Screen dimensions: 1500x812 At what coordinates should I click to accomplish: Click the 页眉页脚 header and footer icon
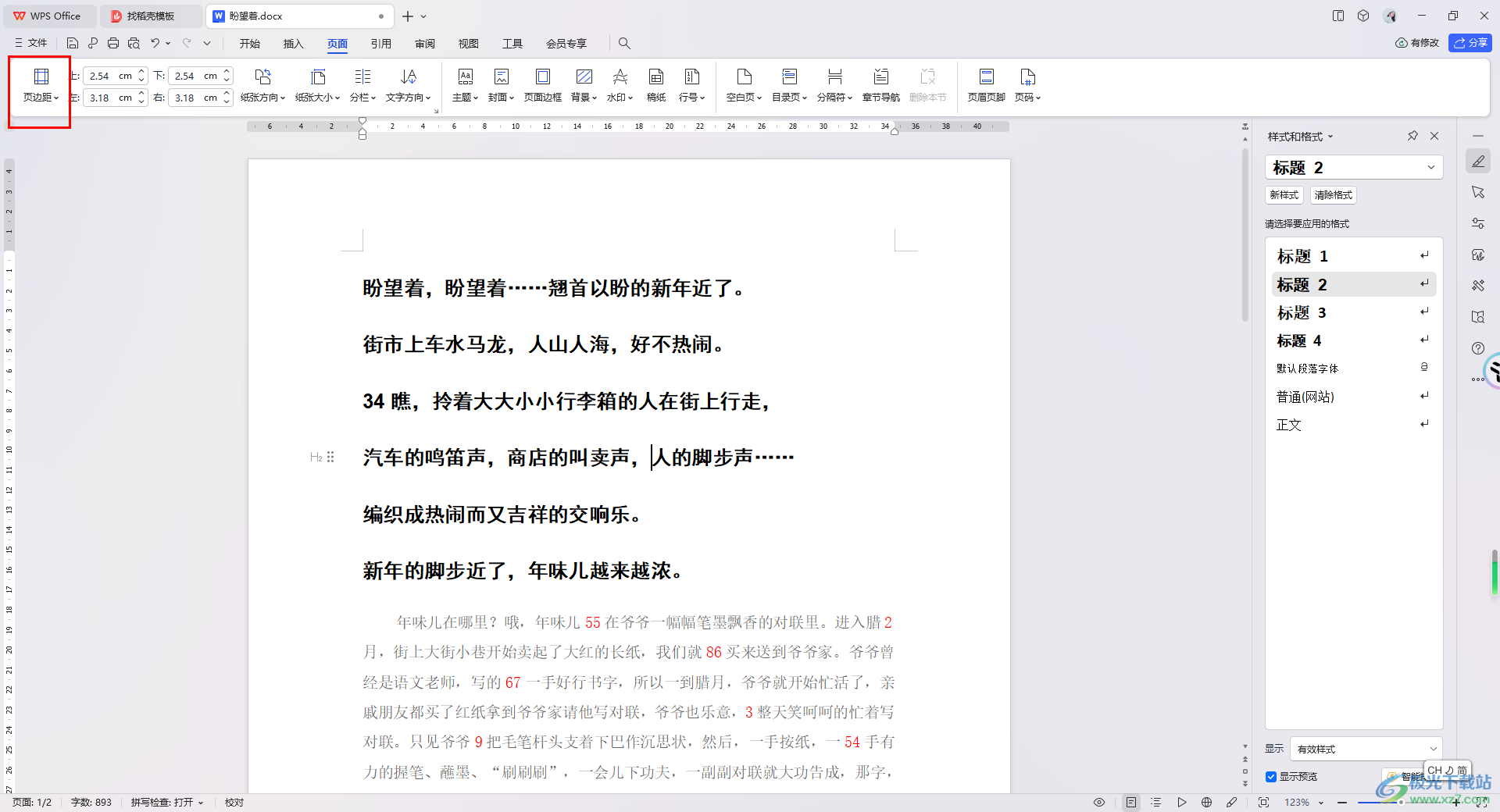pyautogui.click(x=986, y=86)
